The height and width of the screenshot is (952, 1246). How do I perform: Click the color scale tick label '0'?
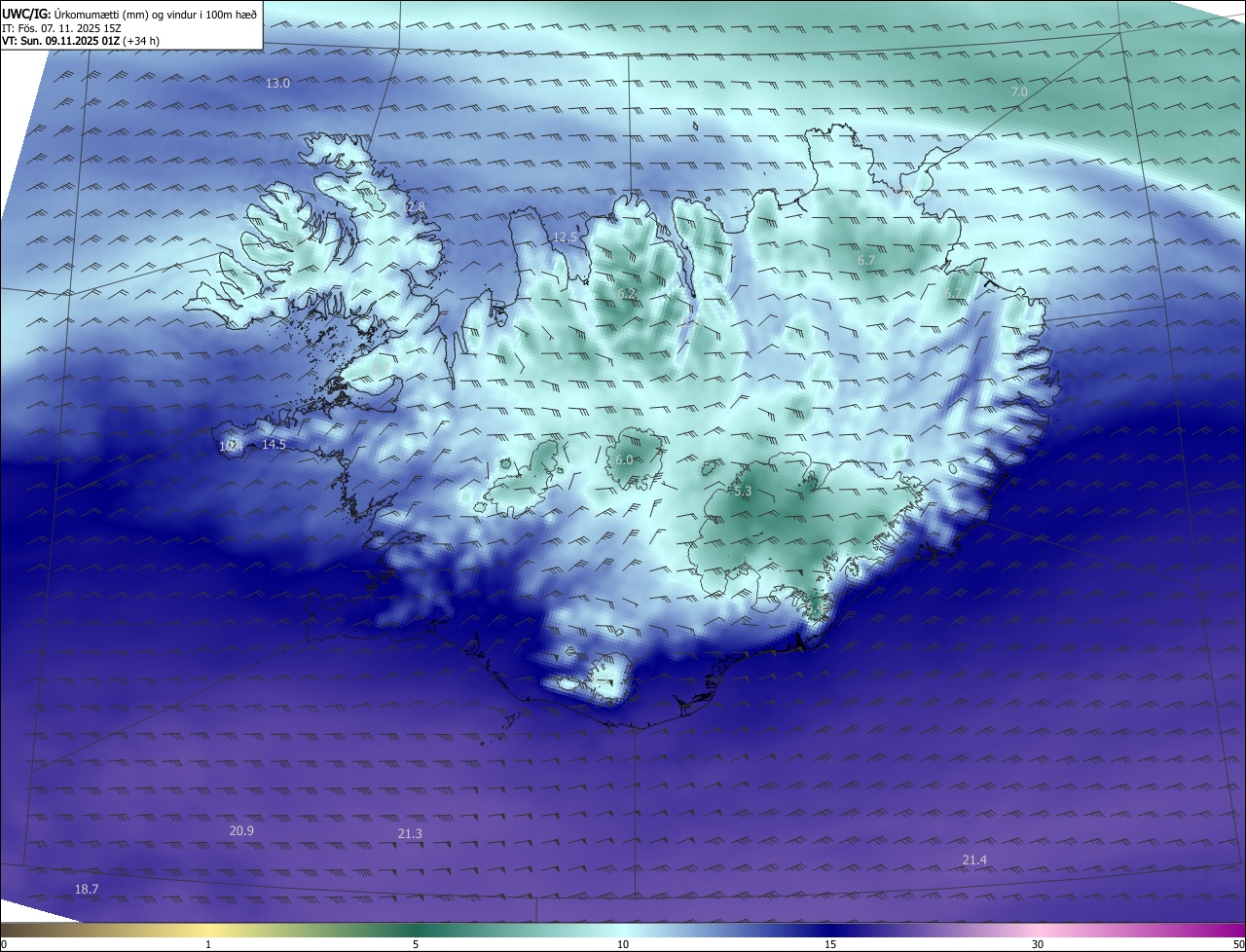tap(4, 945)
